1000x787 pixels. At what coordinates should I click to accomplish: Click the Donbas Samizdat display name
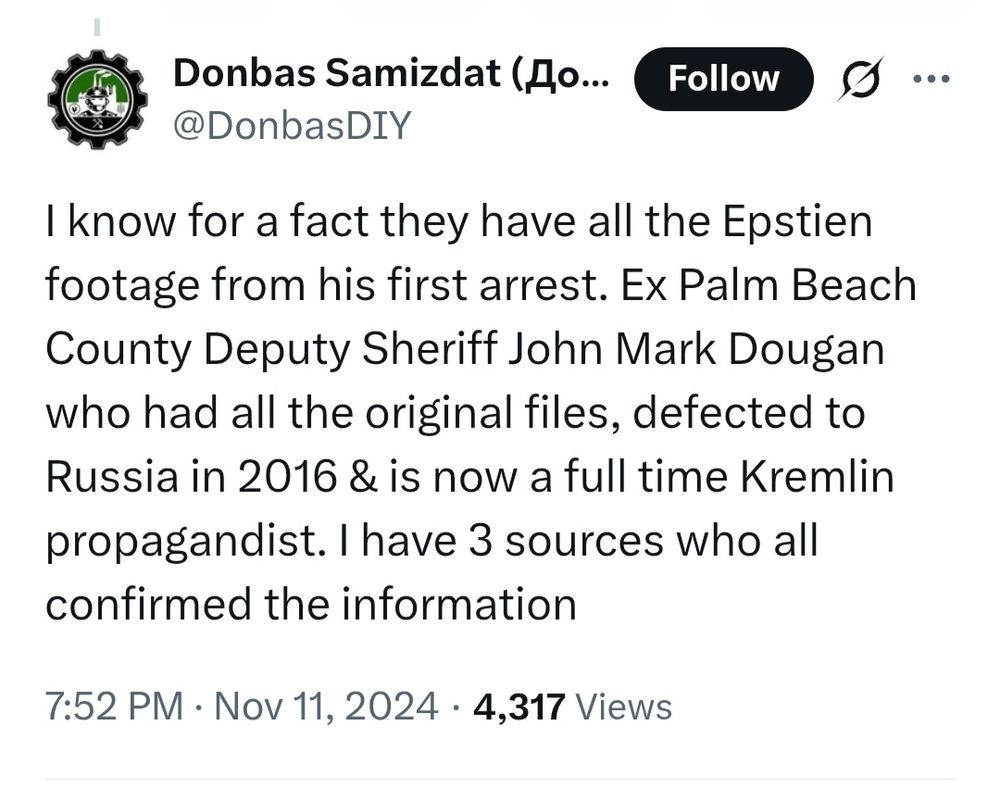390,72
